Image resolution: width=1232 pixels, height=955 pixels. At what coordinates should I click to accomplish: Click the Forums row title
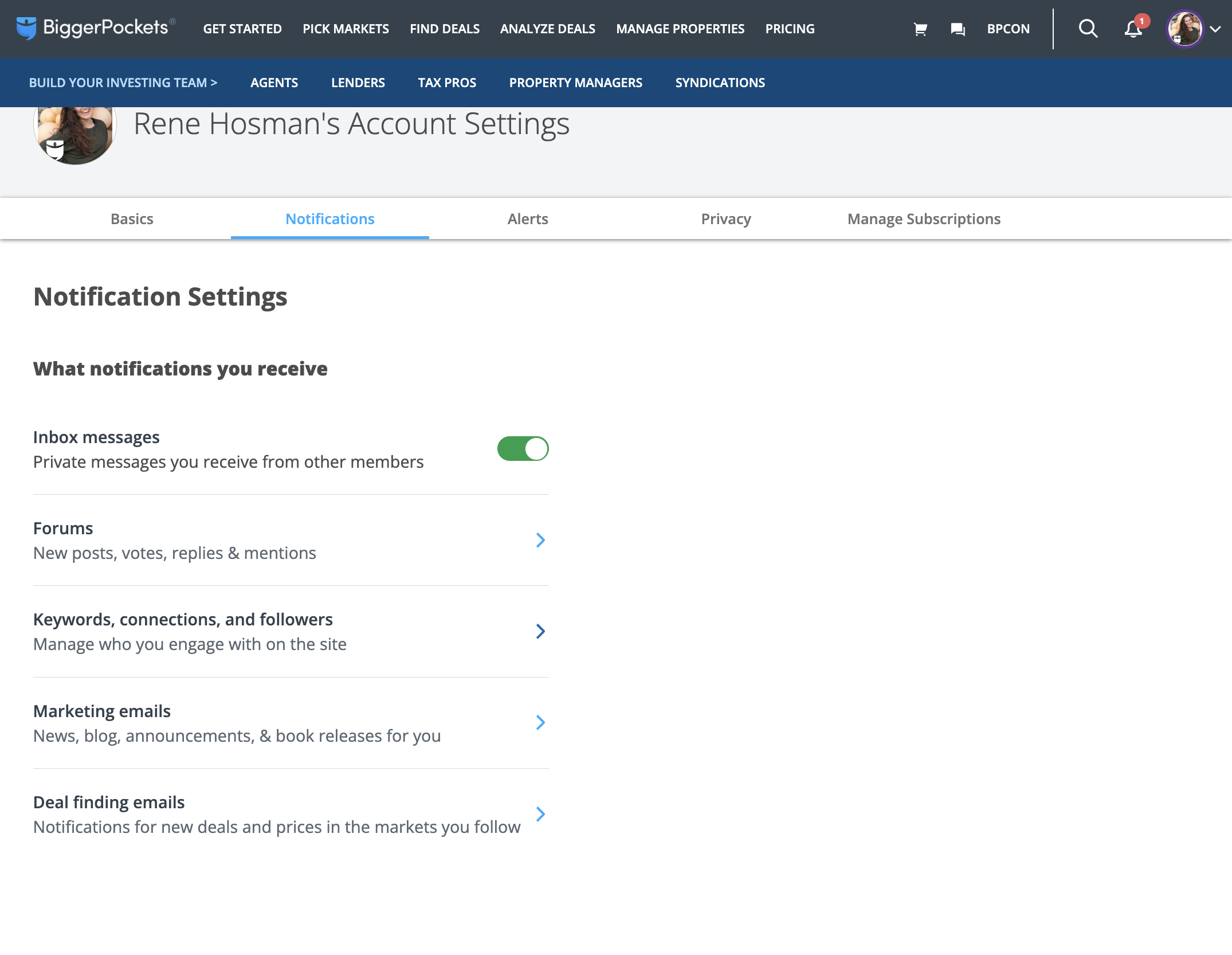[63, 528]
